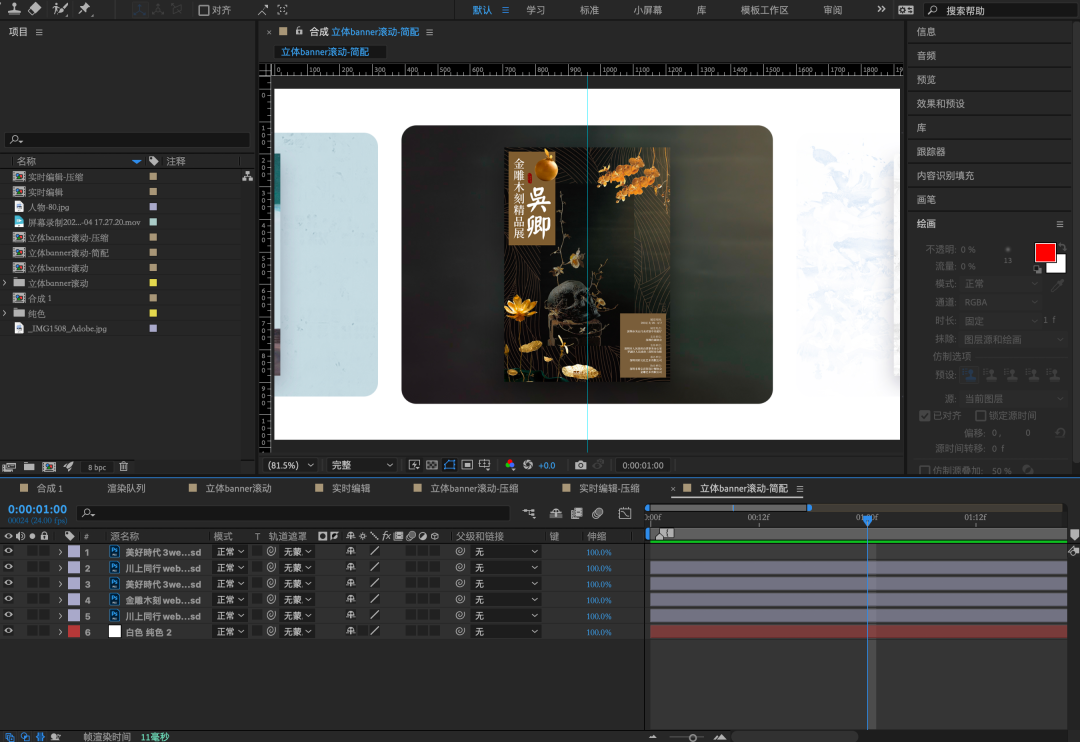The height and width of the screenshot is (742, 1080).
Task: Select 人物-80.jpg in the Project panel
Action: pos(49,207)
